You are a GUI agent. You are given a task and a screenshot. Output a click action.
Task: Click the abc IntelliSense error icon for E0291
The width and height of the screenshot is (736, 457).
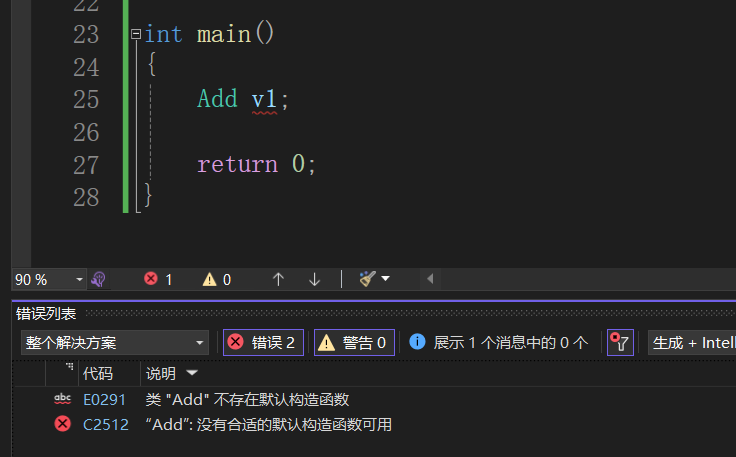pos(62,399)
